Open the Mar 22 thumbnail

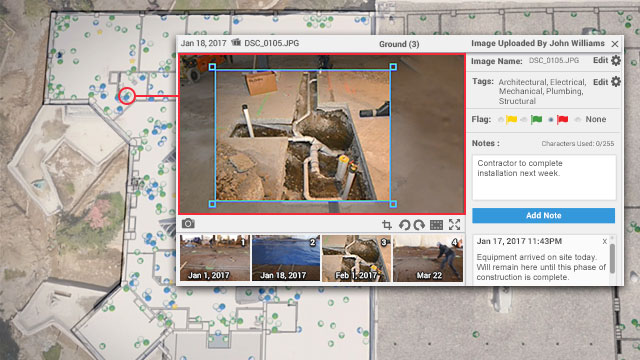[x=428, y=258]
